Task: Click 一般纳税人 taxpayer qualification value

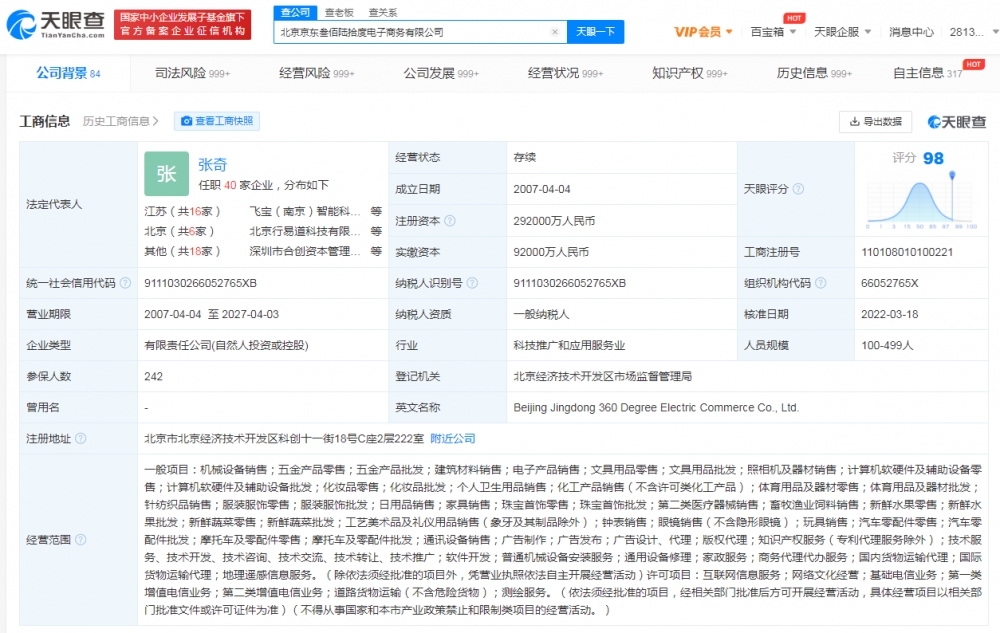Action: (541, 314)
